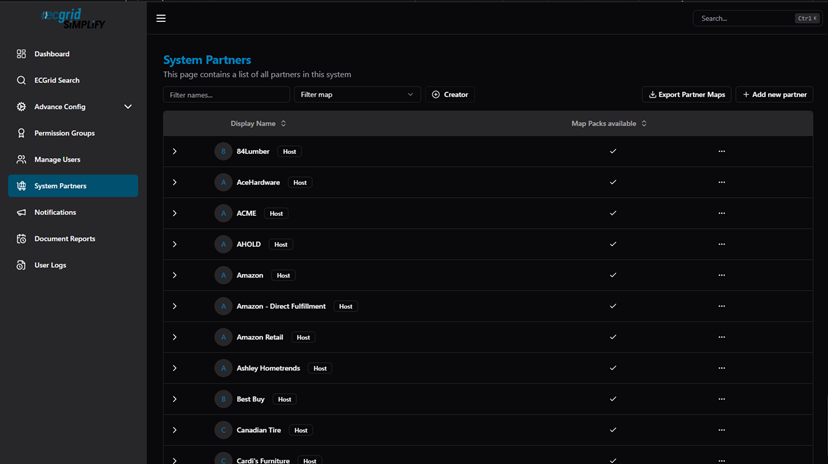Click the Canadian Tire avatar icon
The image size is (828, 464).
click(223, 430)
